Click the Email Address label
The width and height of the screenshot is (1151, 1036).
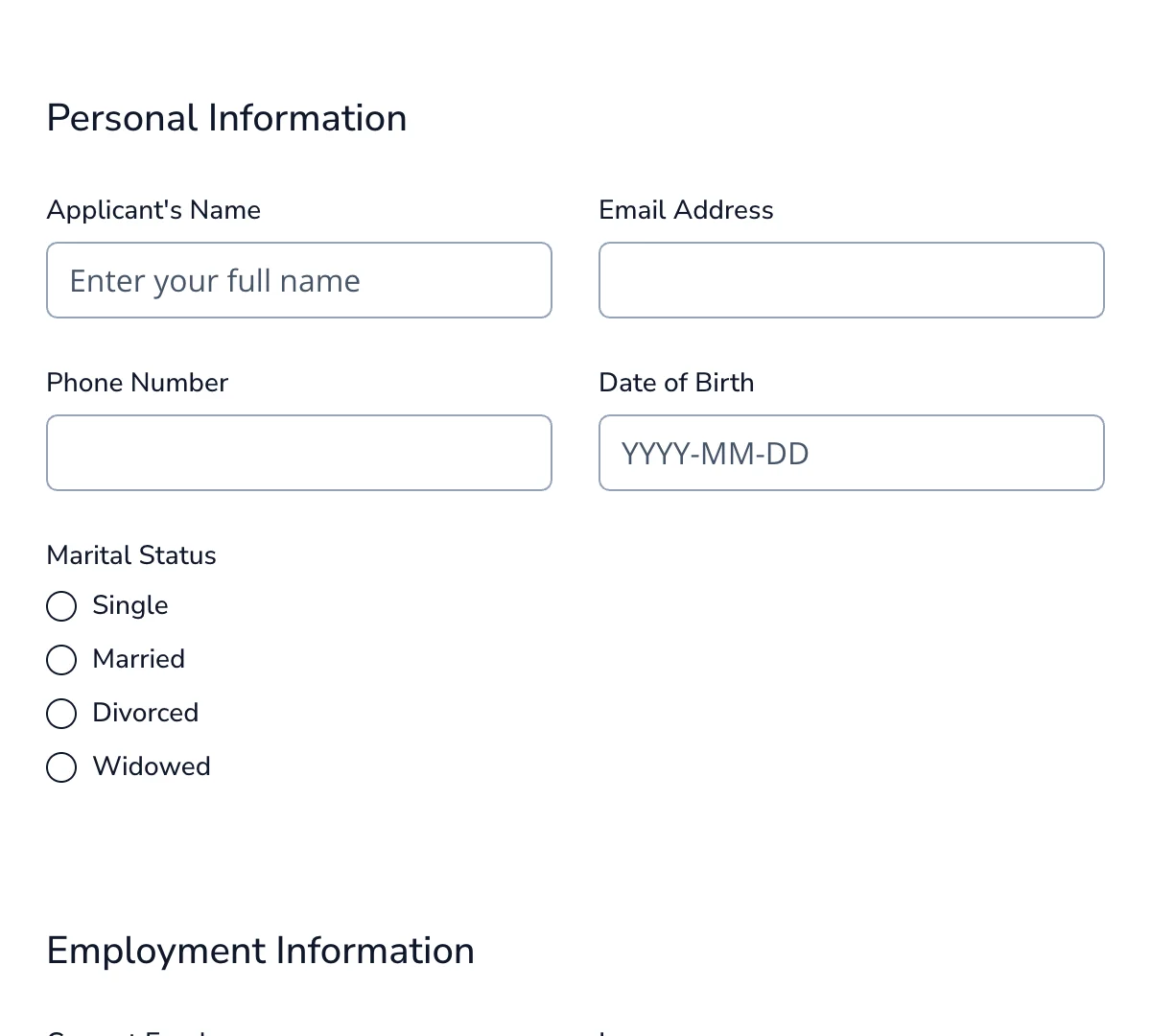pyautogui.click(x=686, y=210)
